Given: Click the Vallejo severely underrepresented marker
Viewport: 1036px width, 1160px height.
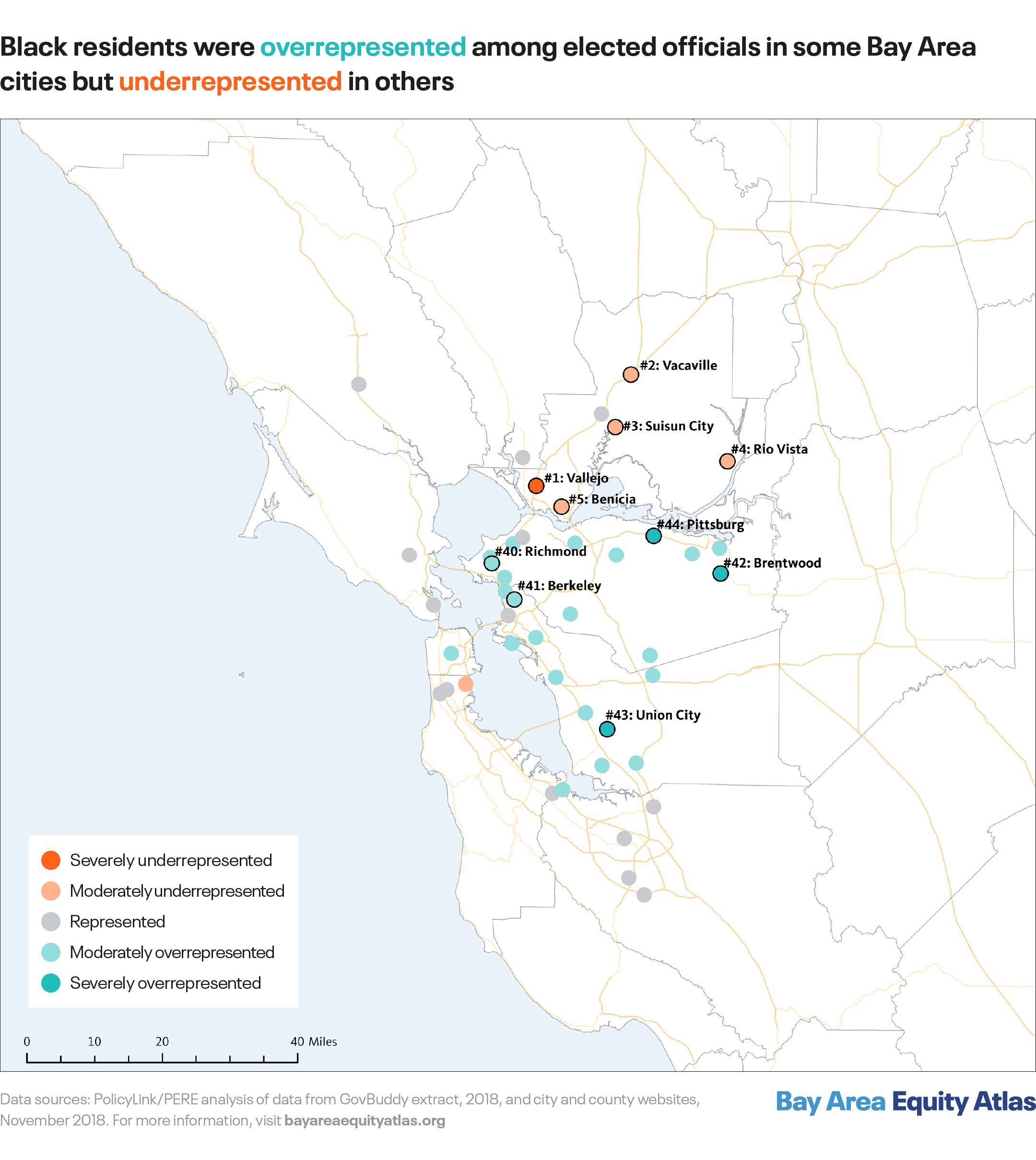Looking at the screenshot, I should point(536,485).
